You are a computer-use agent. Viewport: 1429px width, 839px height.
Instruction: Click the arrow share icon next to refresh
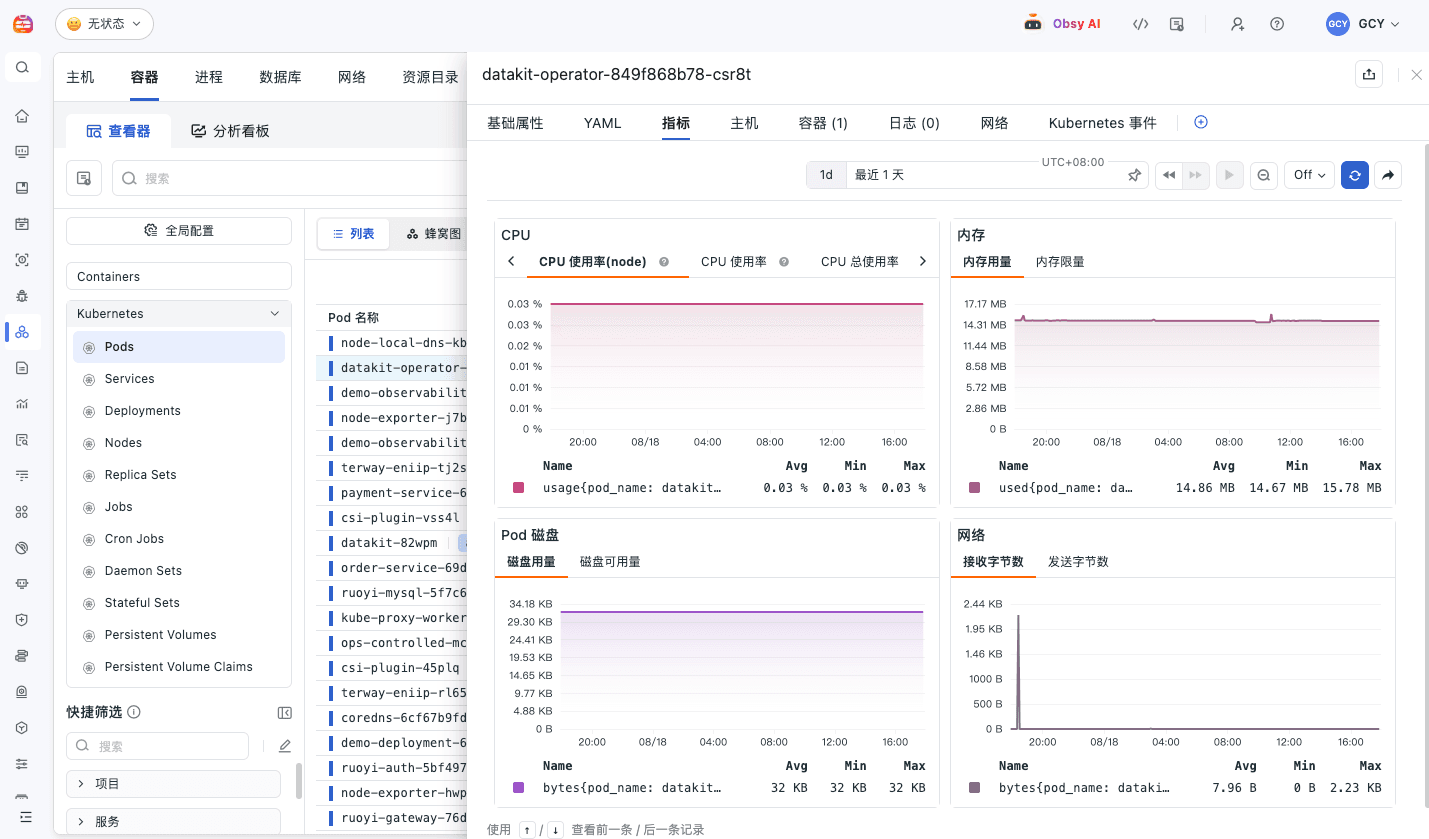(1388, 175)
